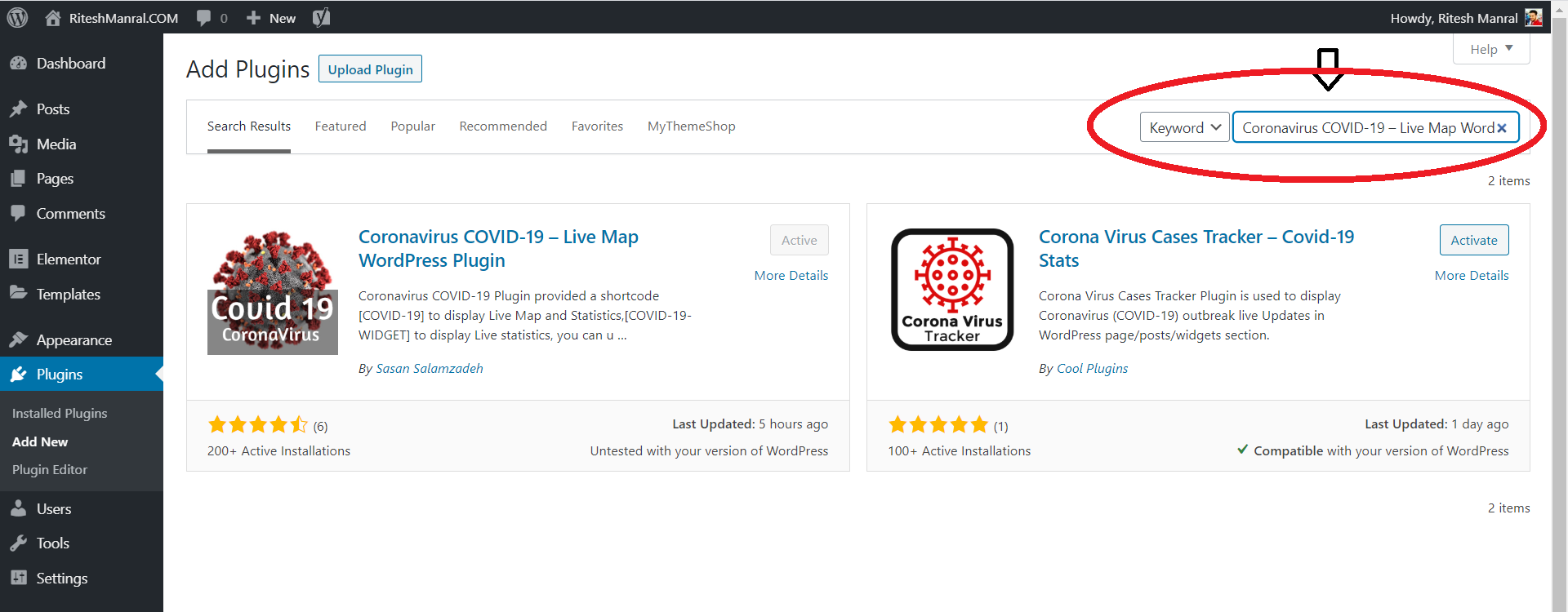The height and width of the screenshot is (612, 1568).
Task: Switch to Popular plugins tab
Action: point(413,126)
